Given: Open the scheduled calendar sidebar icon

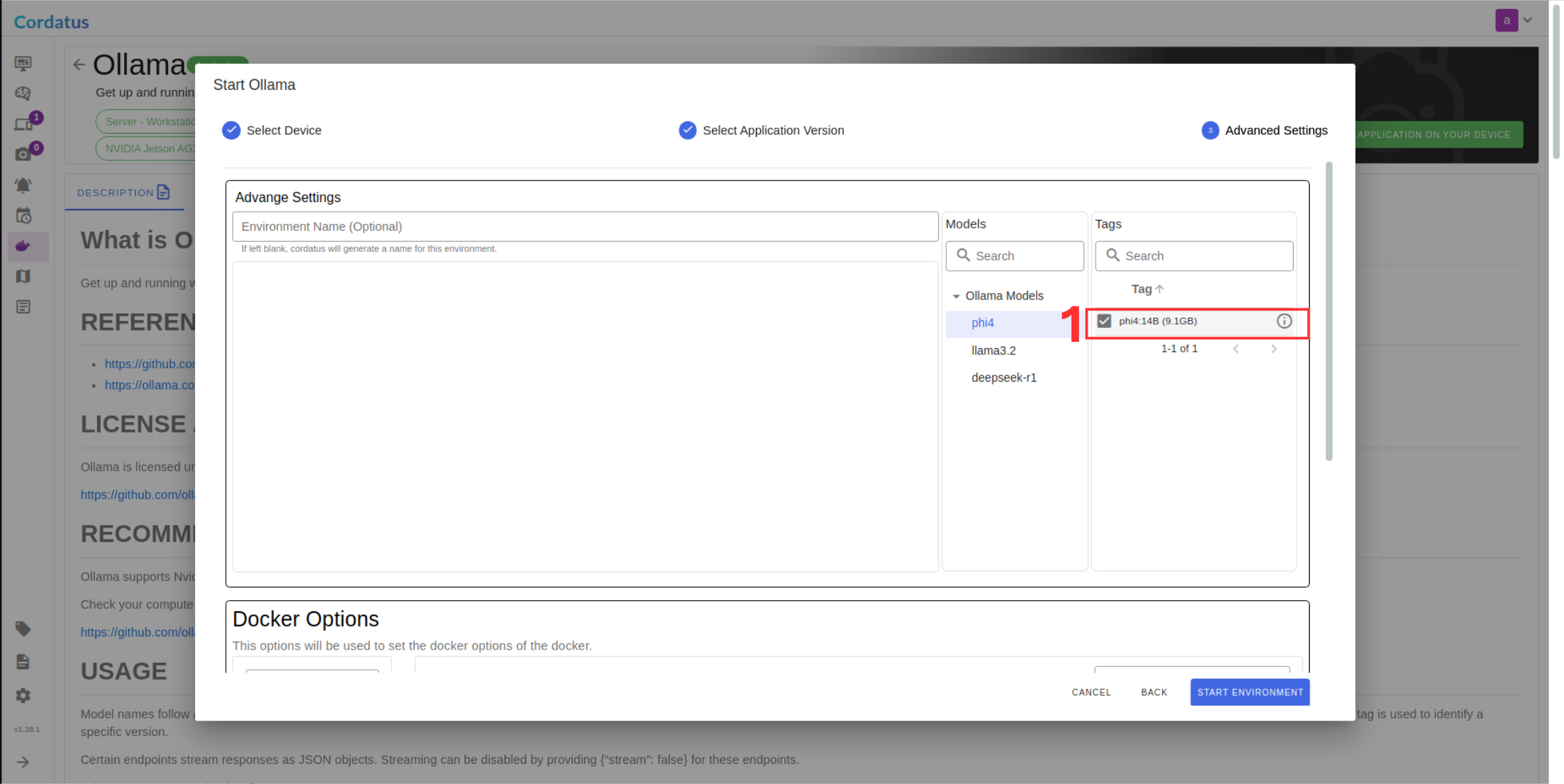Looking at the screenshot, I should tap(23, 215).
